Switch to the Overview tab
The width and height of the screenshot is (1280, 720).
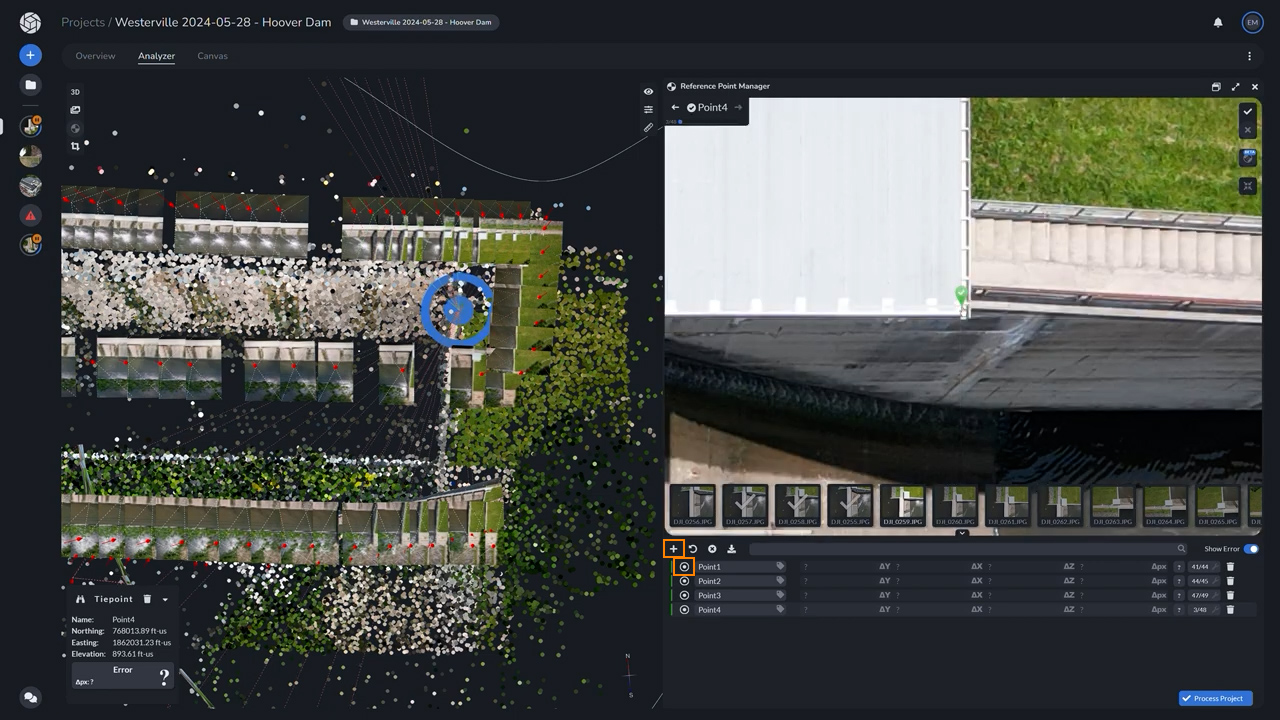point(95,56)
